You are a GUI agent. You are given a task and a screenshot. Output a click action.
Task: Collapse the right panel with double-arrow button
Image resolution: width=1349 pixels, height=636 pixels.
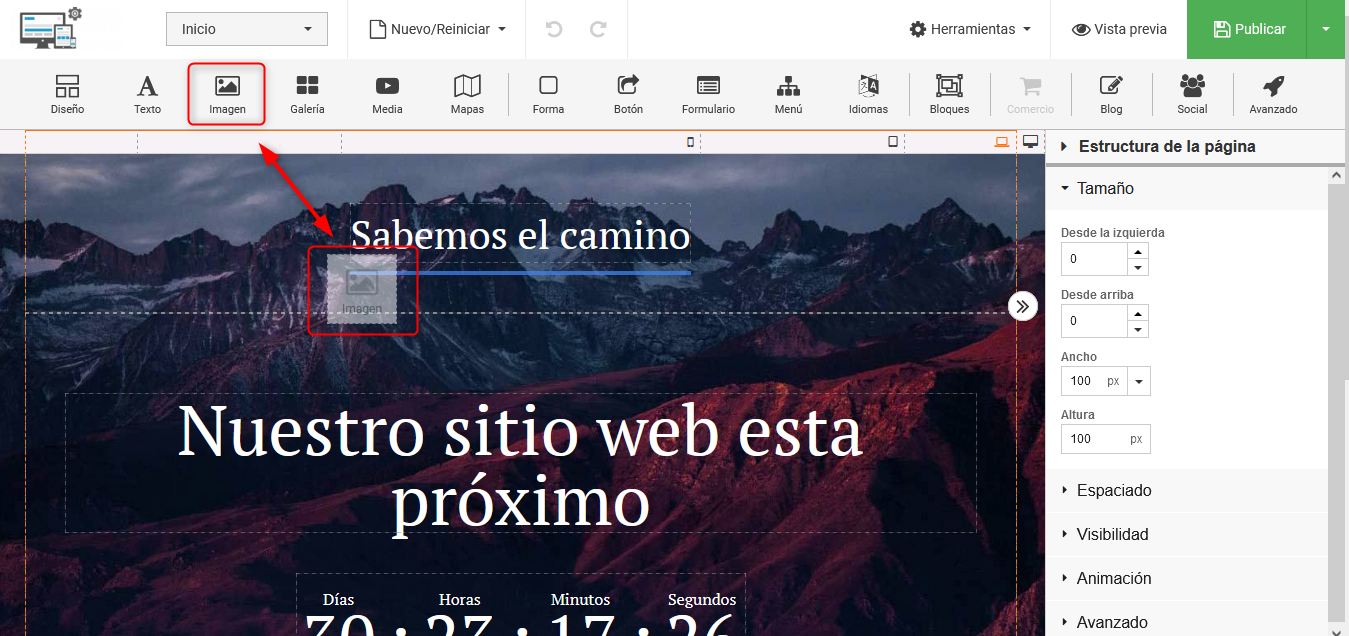pos(1022,306)
